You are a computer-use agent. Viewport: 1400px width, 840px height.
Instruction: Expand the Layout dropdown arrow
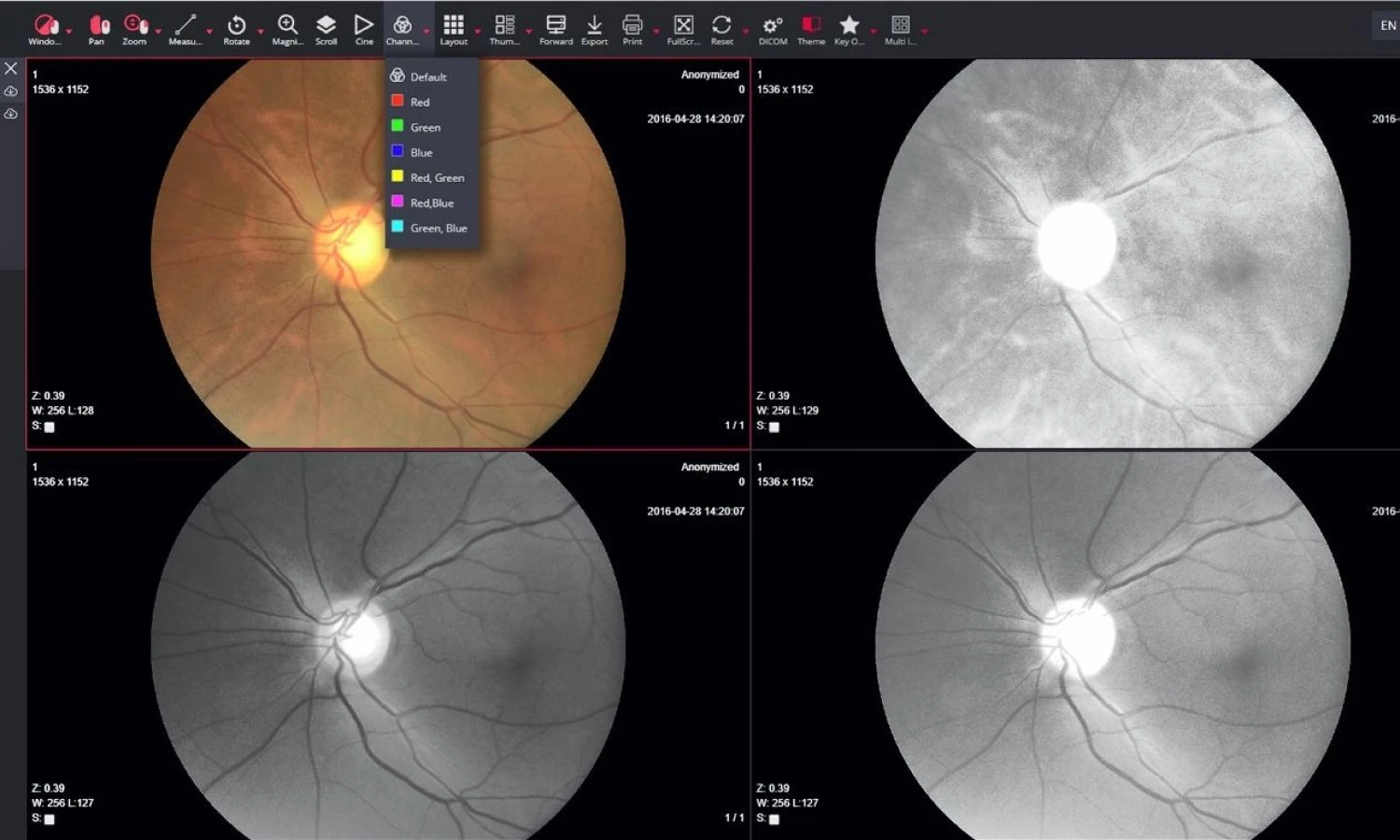[478, 31]
